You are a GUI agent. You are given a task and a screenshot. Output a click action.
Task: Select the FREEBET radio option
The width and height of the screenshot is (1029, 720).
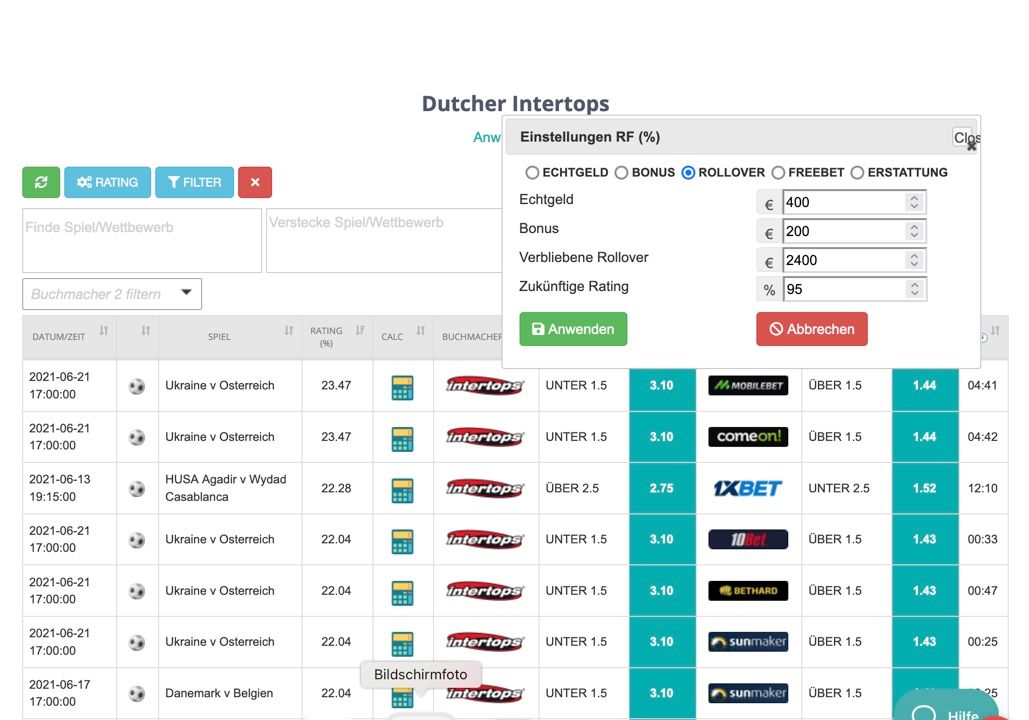(778, 173)
